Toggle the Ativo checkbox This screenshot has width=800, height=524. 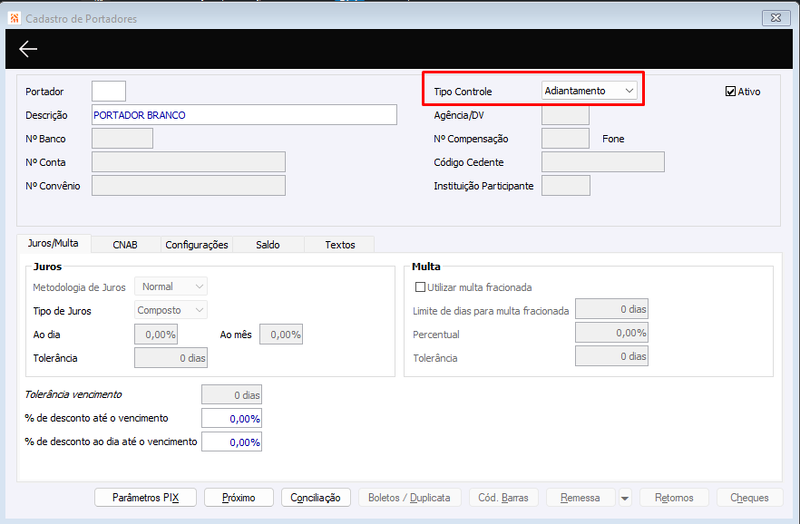730,91
